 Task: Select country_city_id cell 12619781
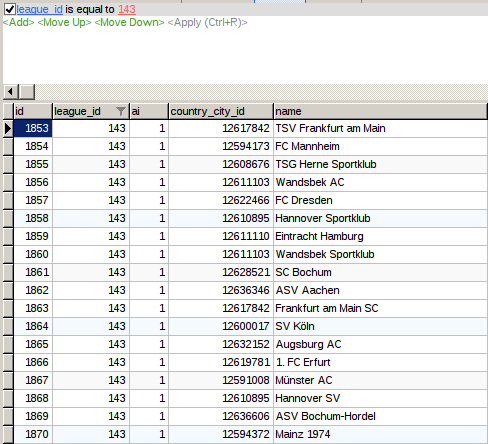(221, 362)
